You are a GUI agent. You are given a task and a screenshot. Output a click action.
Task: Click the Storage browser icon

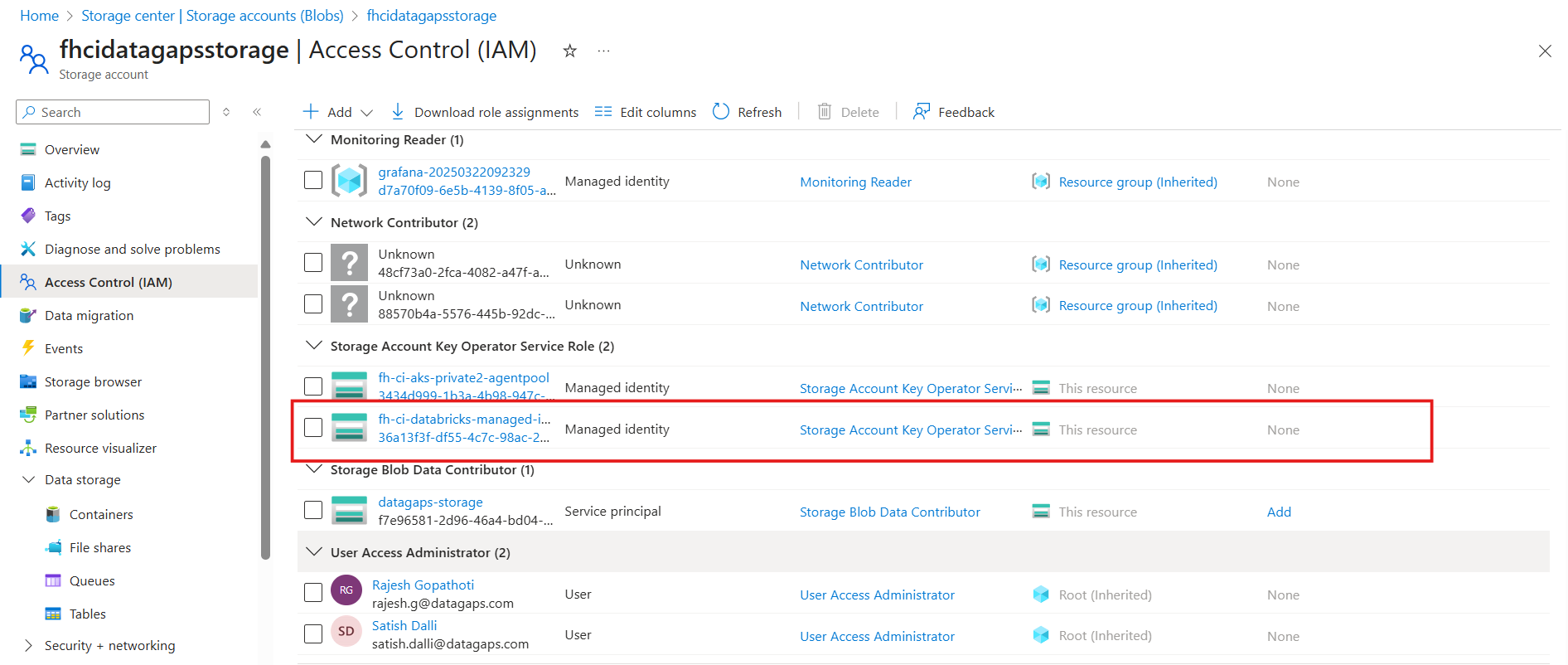point(28,382)
